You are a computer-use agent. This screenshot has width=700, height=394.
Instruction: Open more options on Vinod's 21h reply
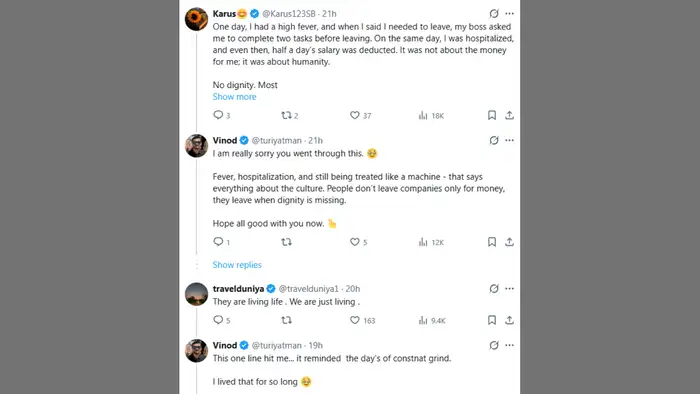pyautogui.click(x=509, y=140)
